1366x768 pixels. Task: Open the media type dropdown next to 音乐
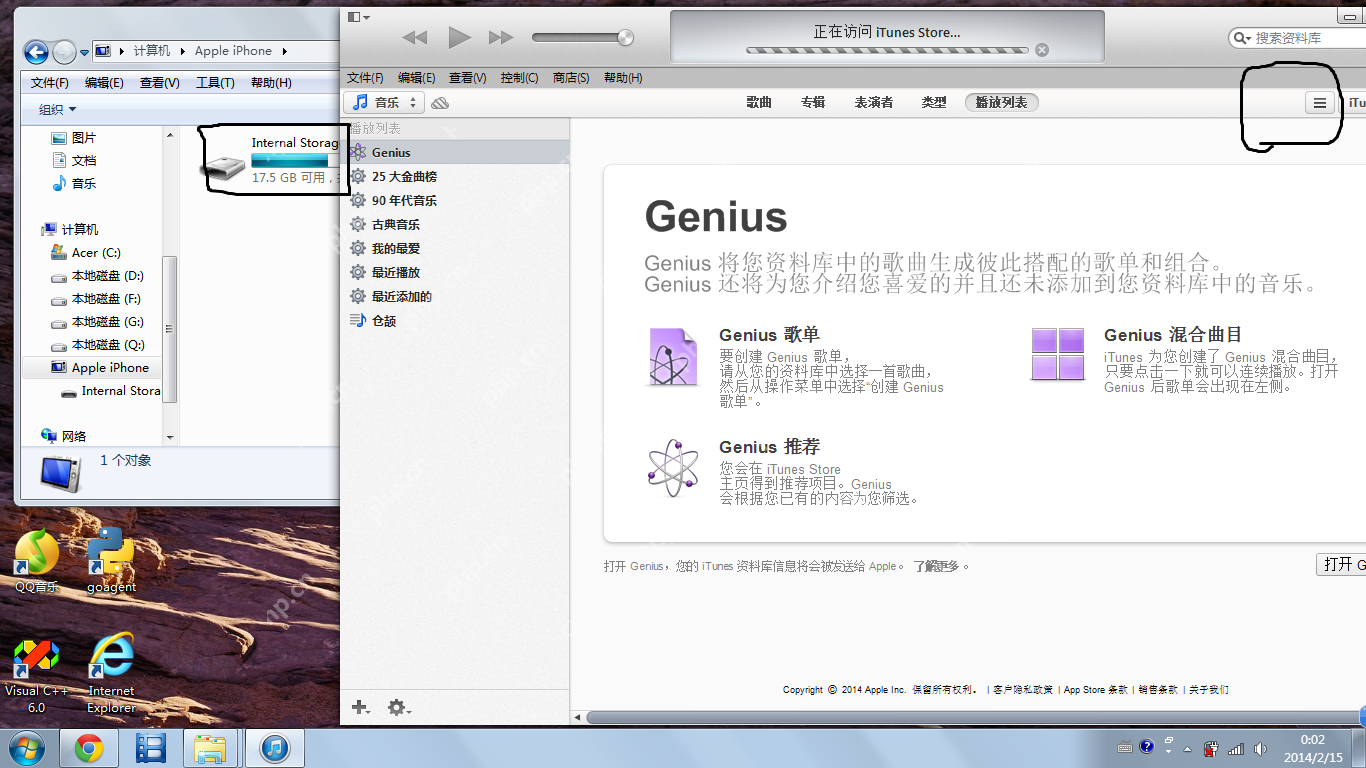coord(411,101)
